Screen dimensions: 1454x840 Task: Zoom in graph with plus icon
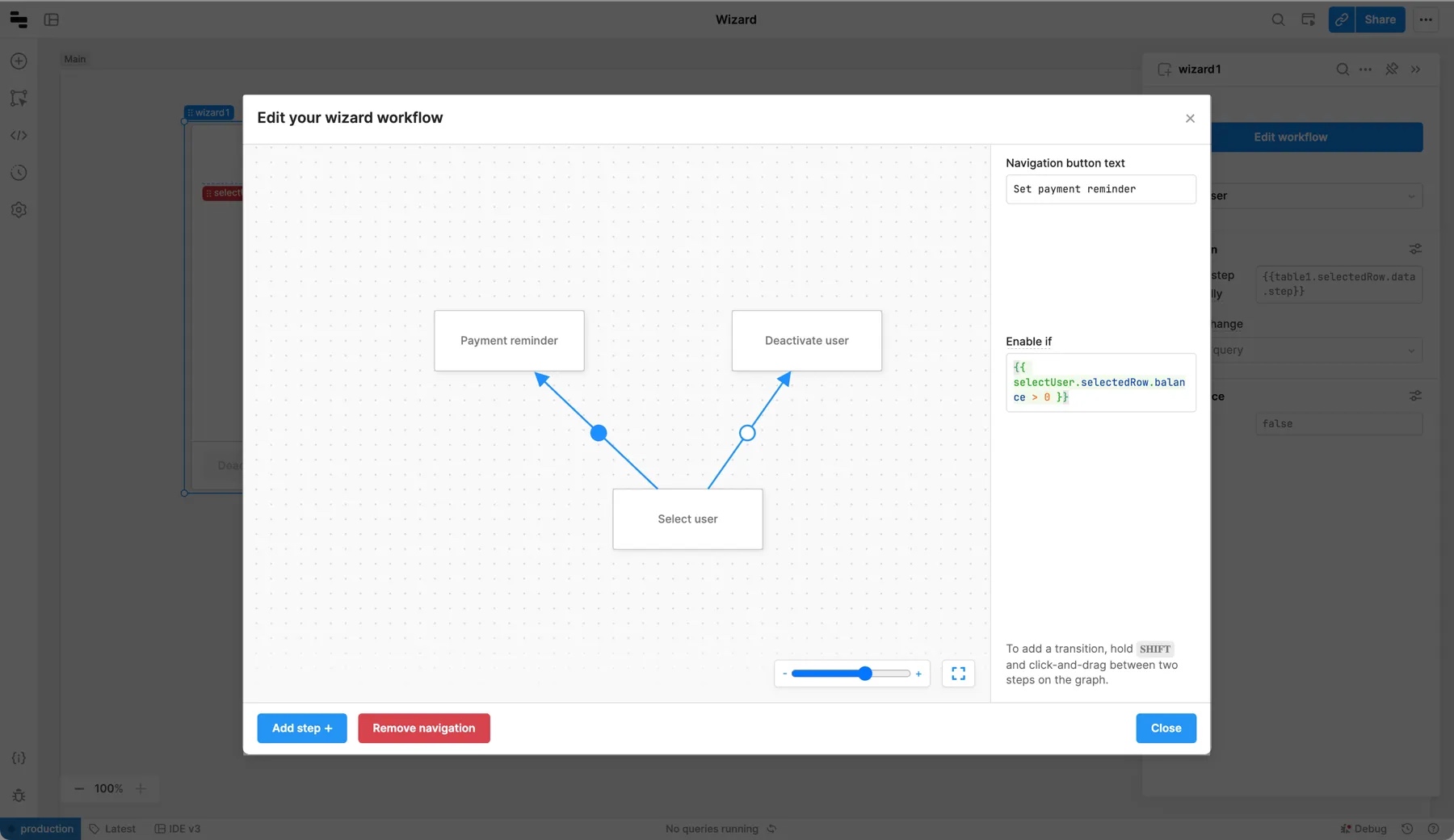click(x=918, y=674)
